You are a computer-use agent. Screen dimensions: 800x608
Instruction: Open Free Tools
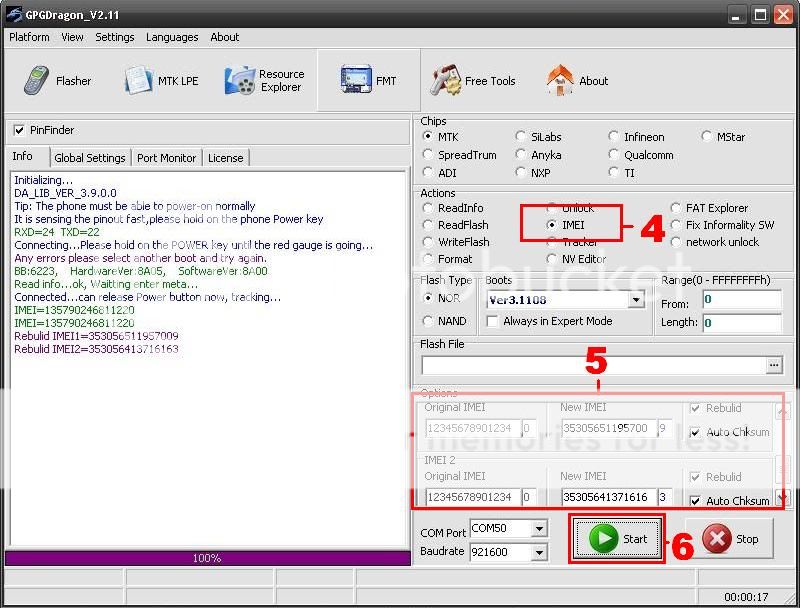pos(472,81)
